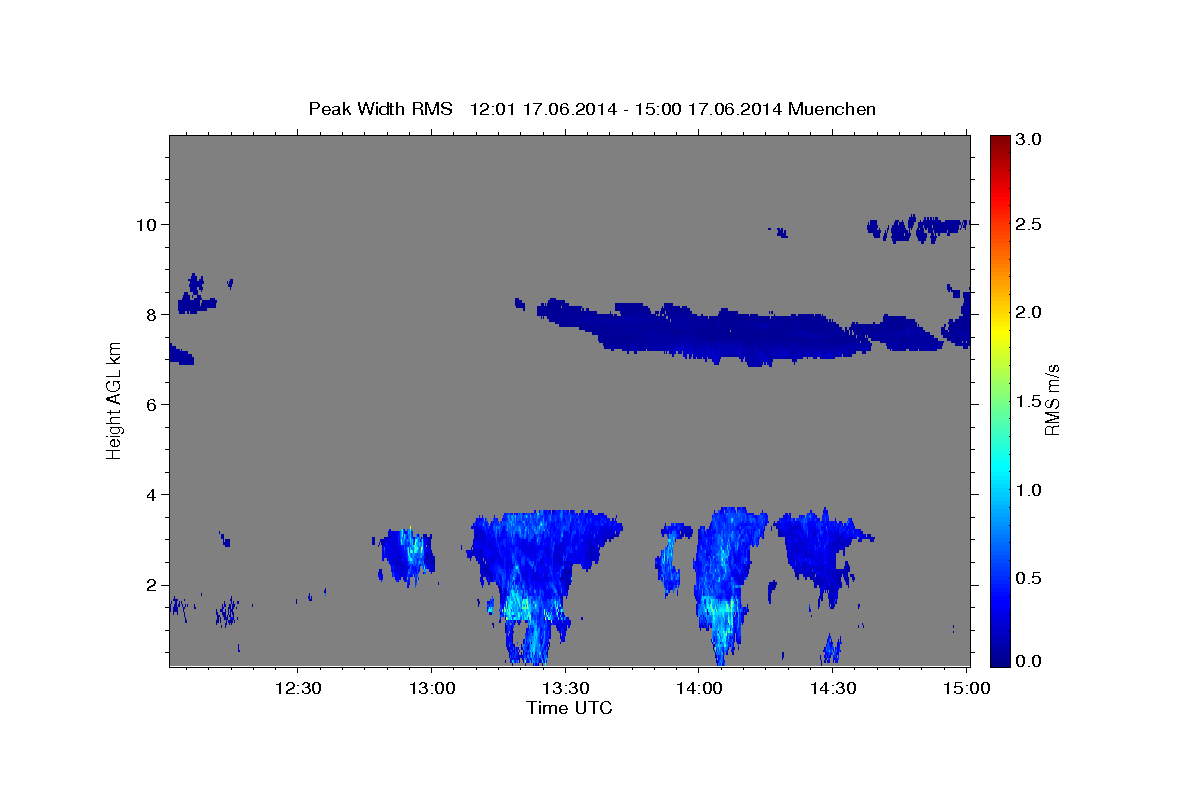This screenshot has width=1200, height=800.
Task: Click the colorbar value 2.0
Action: [x=1029, y=312]
